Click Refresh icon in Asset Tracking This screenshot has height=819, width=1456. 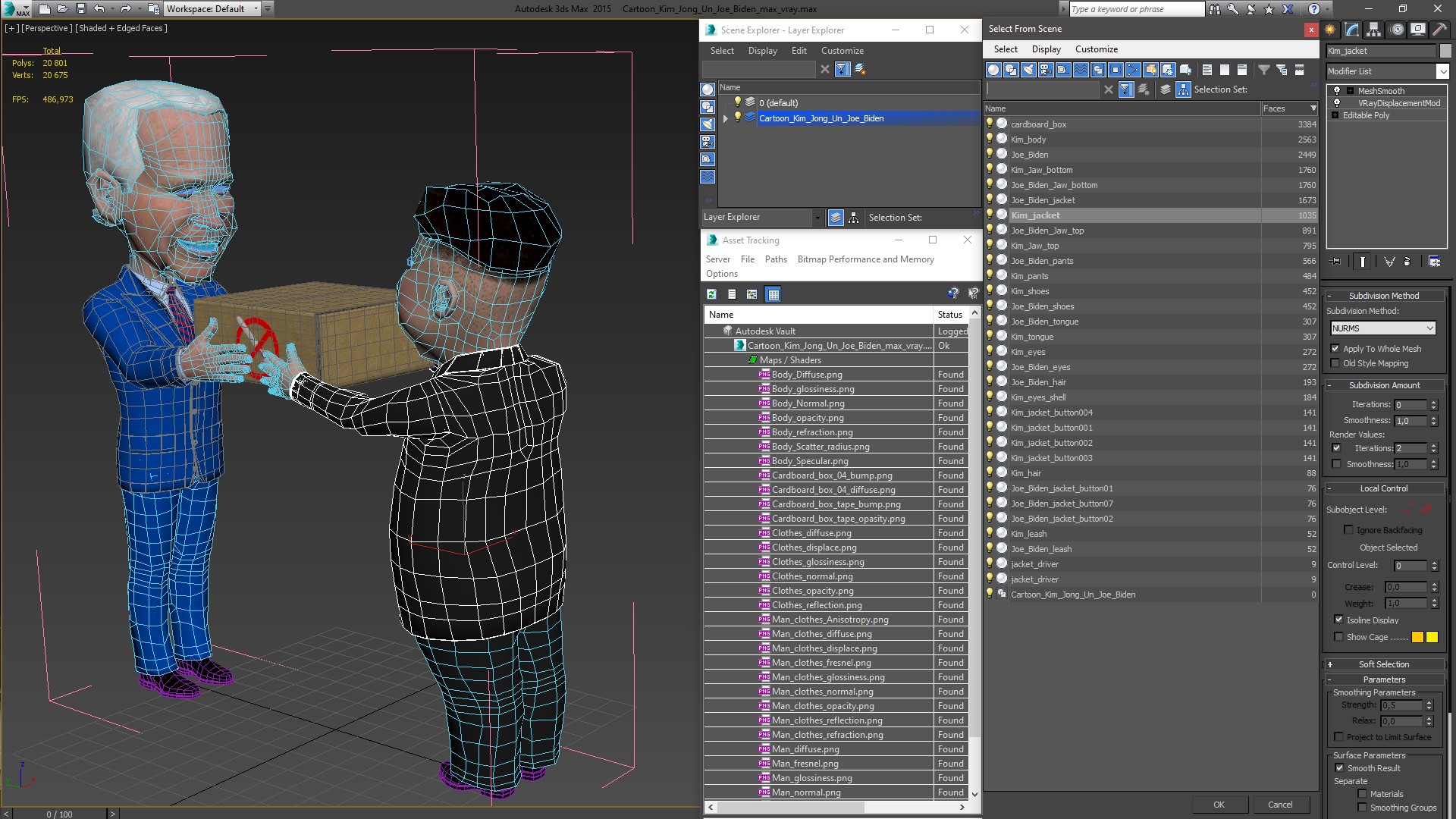[x=711, y=294]
